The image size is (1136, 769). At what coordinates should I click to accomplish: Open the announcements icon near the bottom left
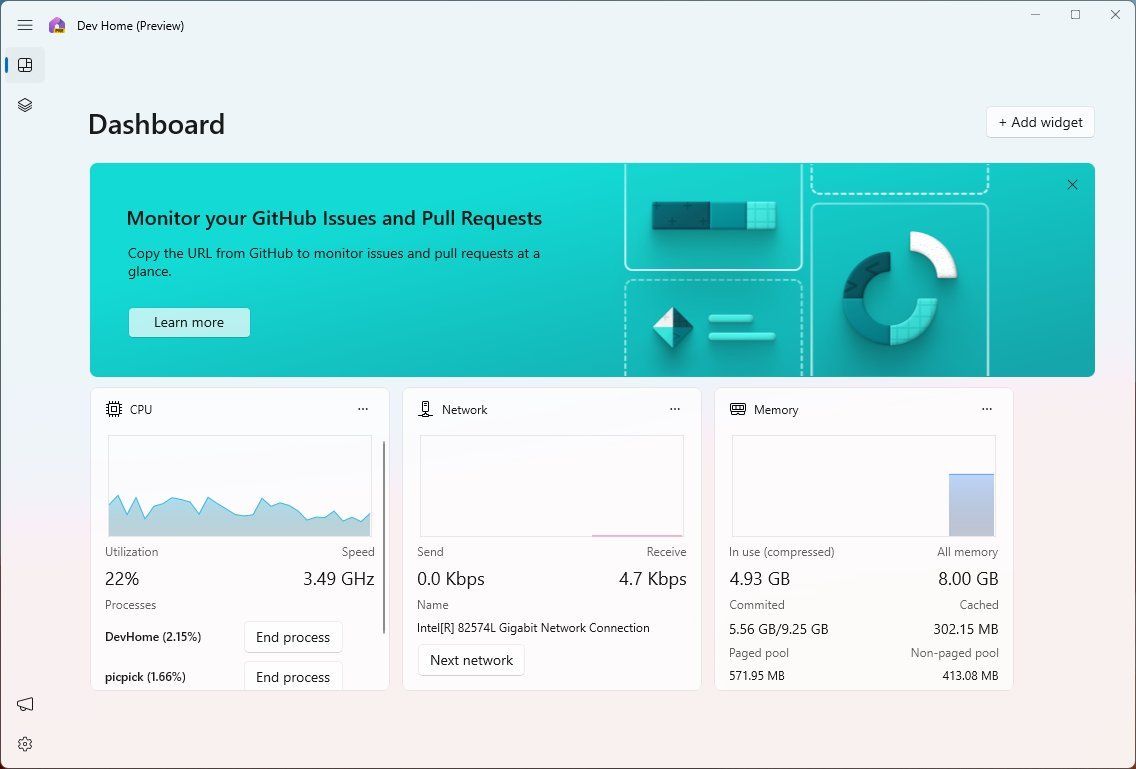click(x=24, y=704)
